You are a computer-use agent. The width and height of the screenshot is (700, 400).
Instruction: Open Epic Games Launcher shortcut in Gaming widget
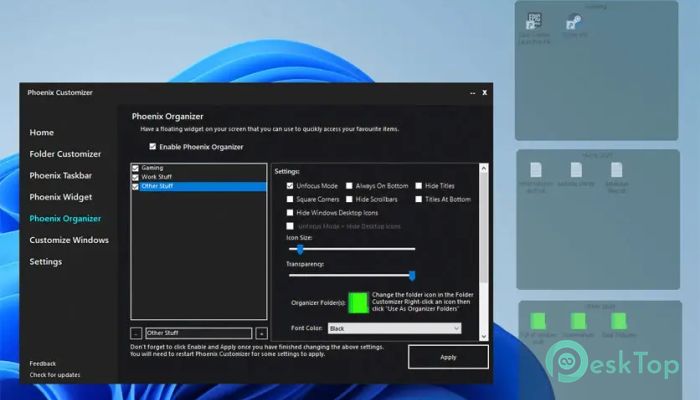(x=534, y=22)
